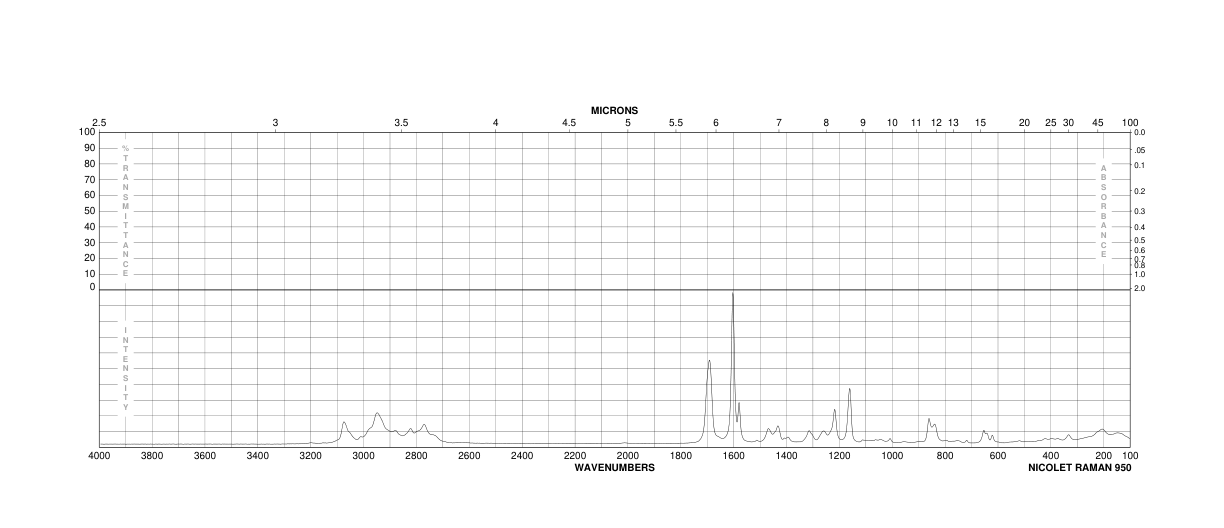The width and height of the screenshot is (1224, 528).
Task: Click the 3.5 micron scale label
Action: pyautogui.click(x=401, y=123)
